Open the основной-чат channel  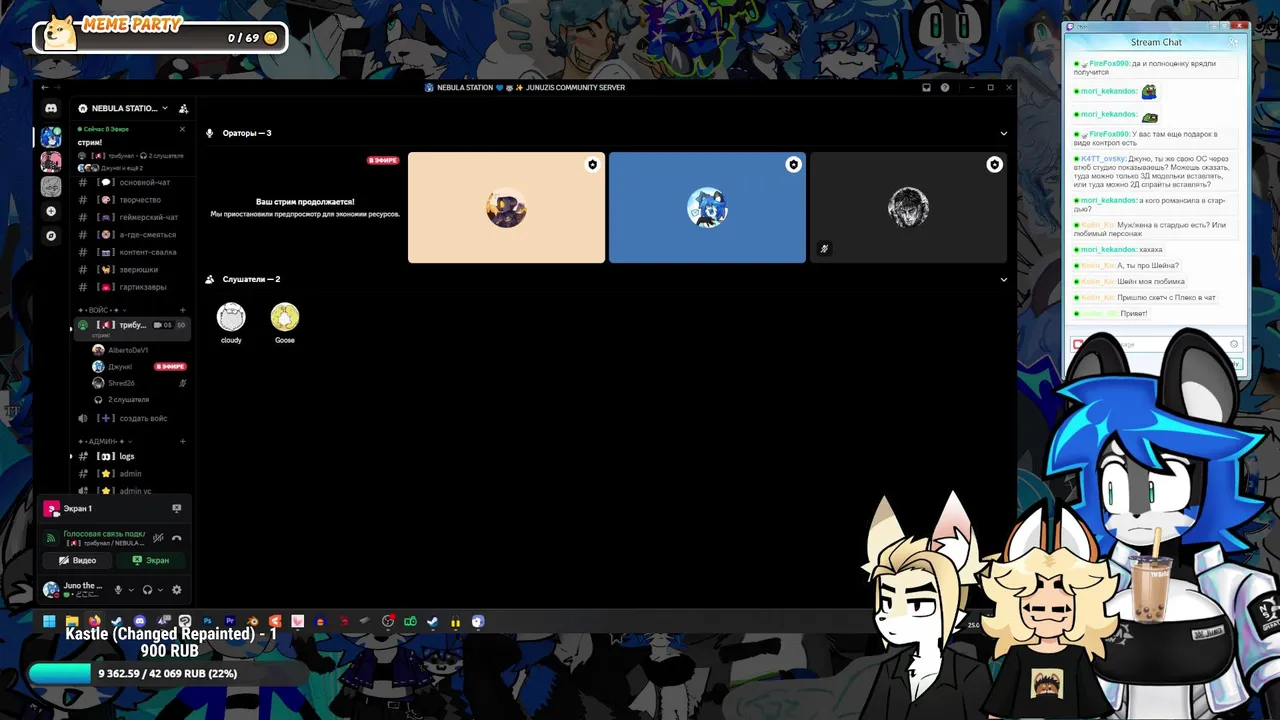point(132,182)
